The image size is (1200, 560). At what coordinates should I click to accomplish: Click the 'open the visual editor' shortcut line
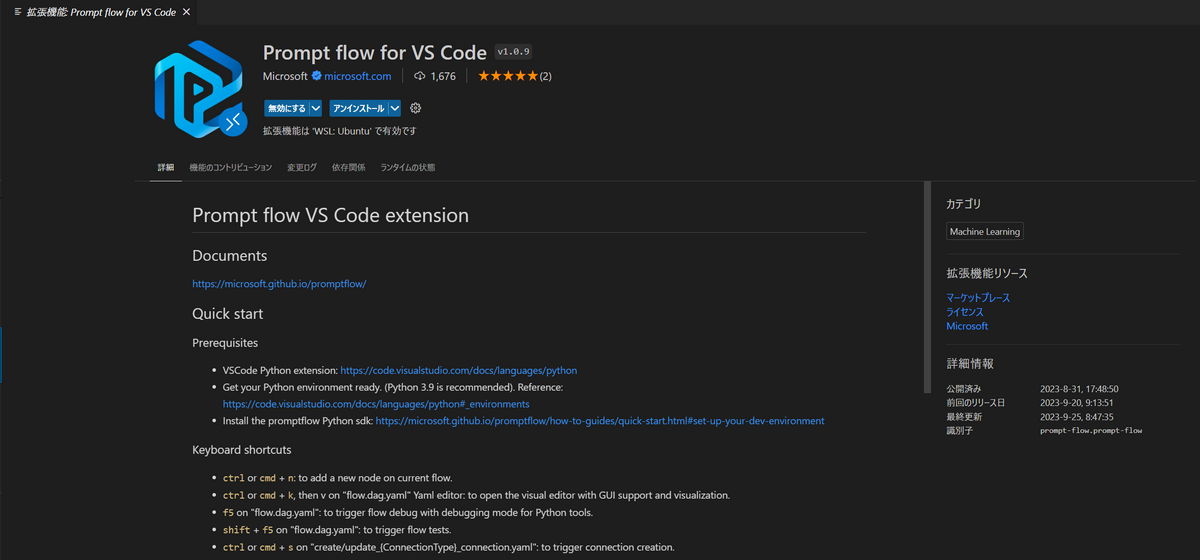coord(476,495)
